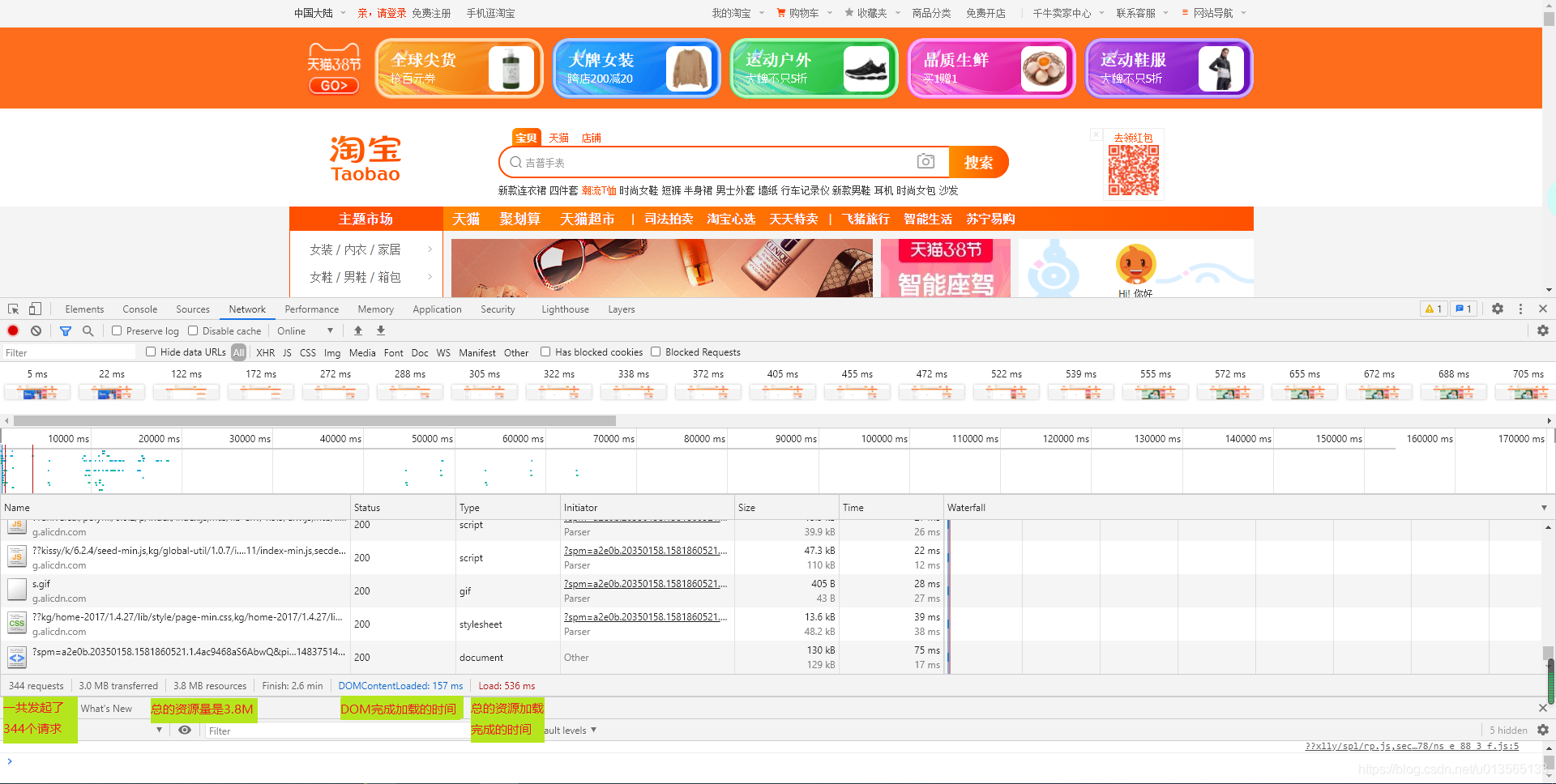Focus the network Filter input field
The width and height of the screenshot is (1556, 784).
point(69,352)
